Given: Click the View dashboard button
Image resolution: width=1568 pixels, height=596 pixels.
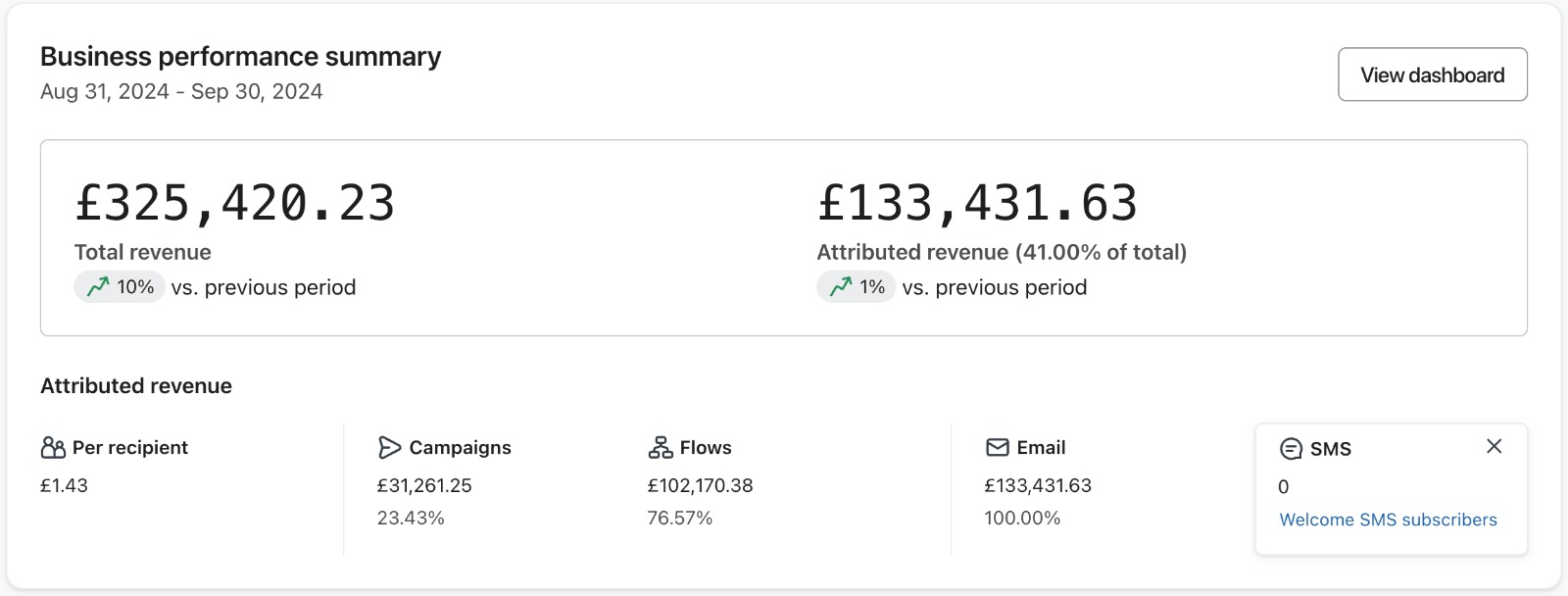Looking at the screenshot, I should point(1432,74).
